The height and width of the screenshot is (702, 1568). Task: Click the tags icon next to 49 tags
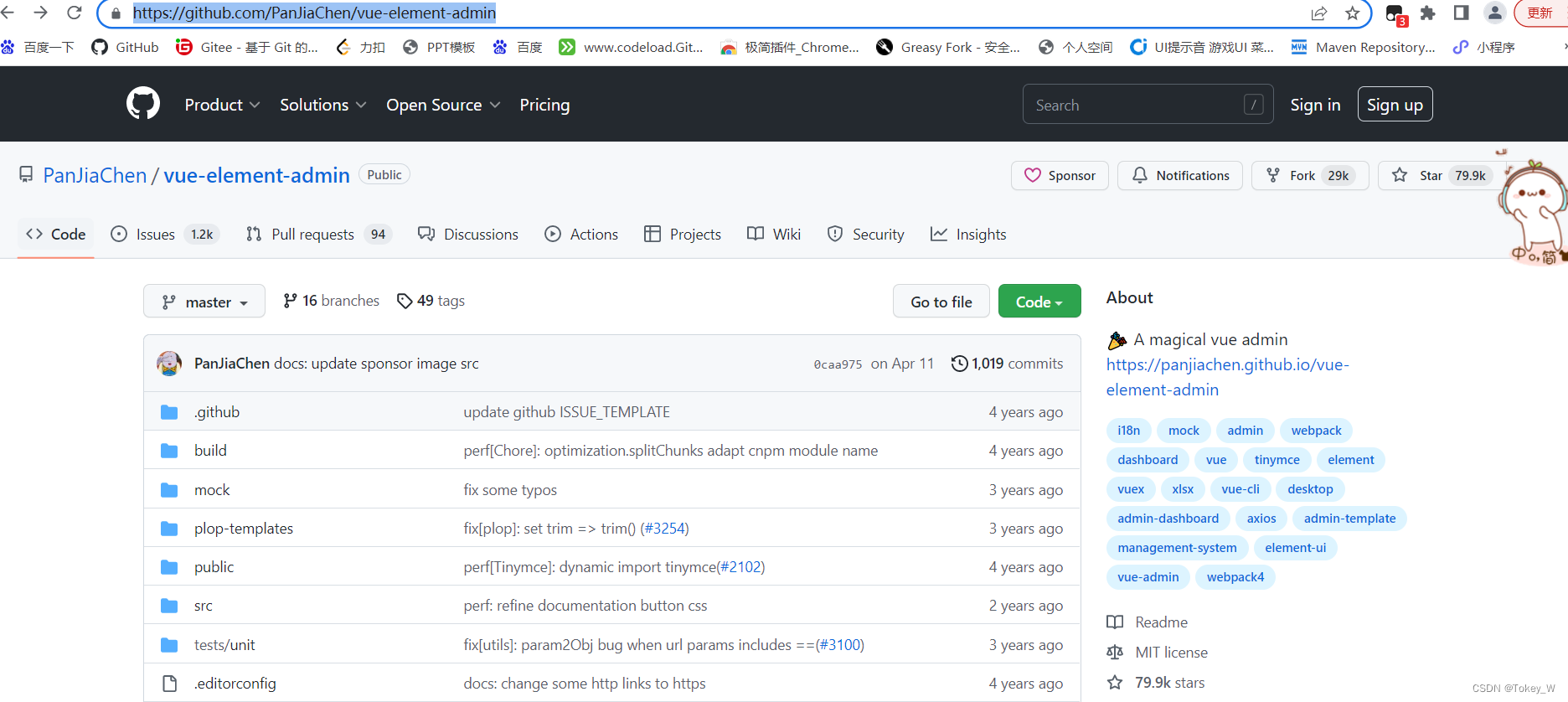click(x=405, y=301)
